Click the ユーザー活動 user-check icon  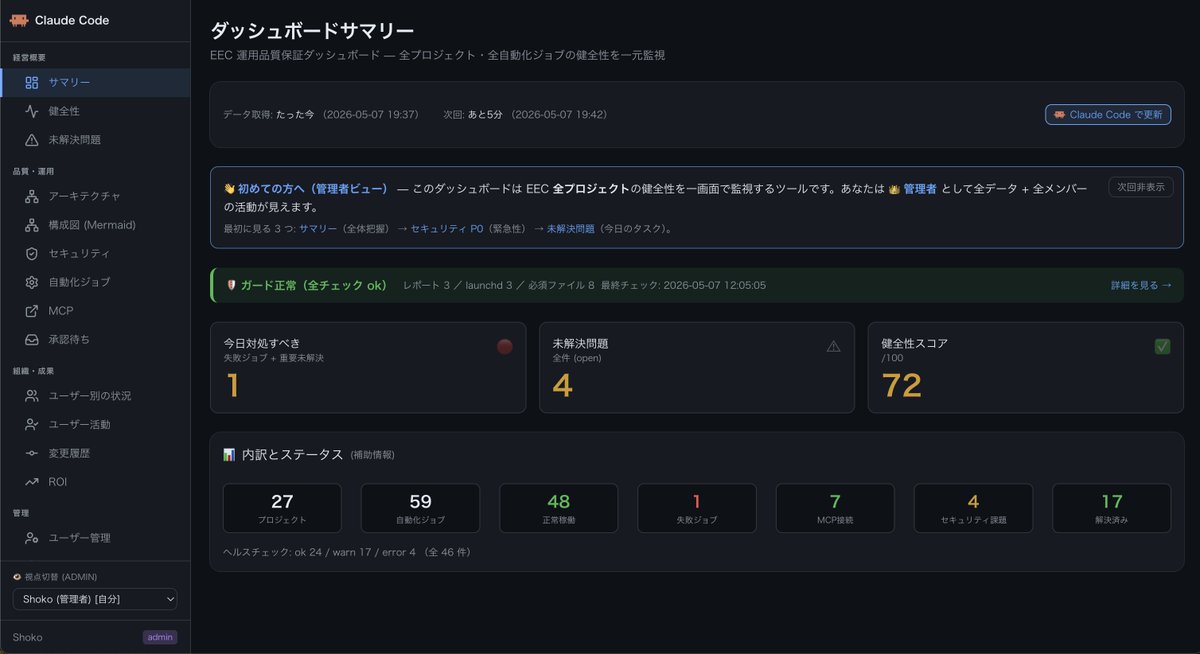click(x=32, y=425)
